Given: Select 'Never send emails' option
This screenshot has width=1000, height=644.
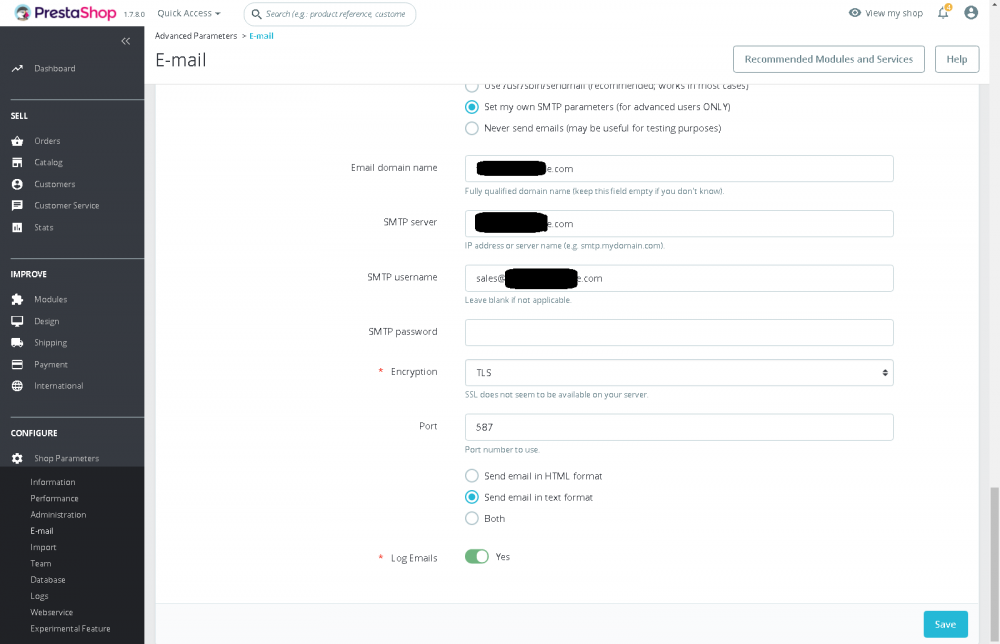Looking at the screenshot, I should tap(471, 128).
